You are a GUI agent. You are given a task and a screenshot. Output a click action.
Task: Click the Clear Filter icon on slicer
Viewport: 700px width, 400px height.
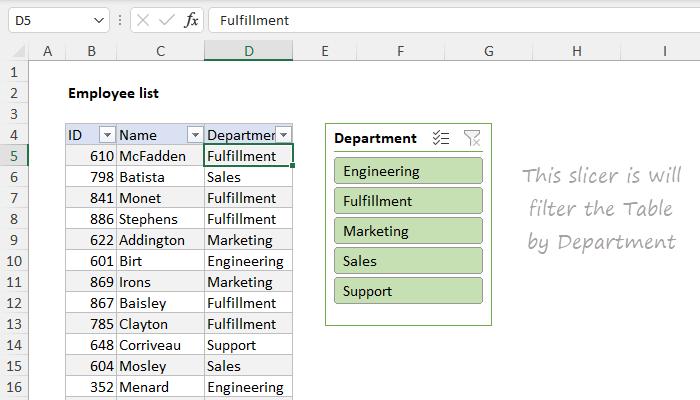[472, 139]
